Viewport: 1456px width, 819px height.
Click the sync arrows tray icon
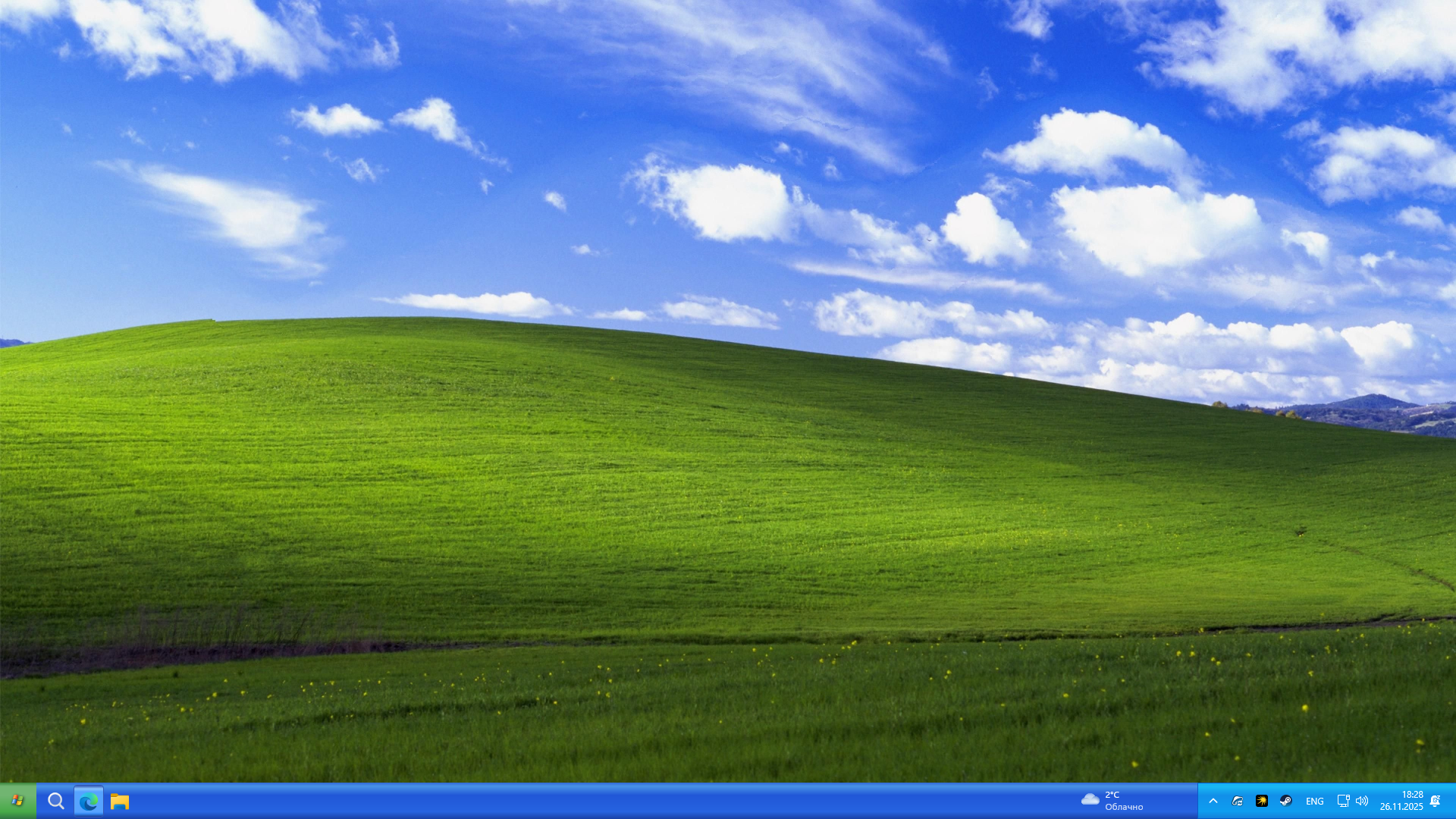pos(1238,801)
